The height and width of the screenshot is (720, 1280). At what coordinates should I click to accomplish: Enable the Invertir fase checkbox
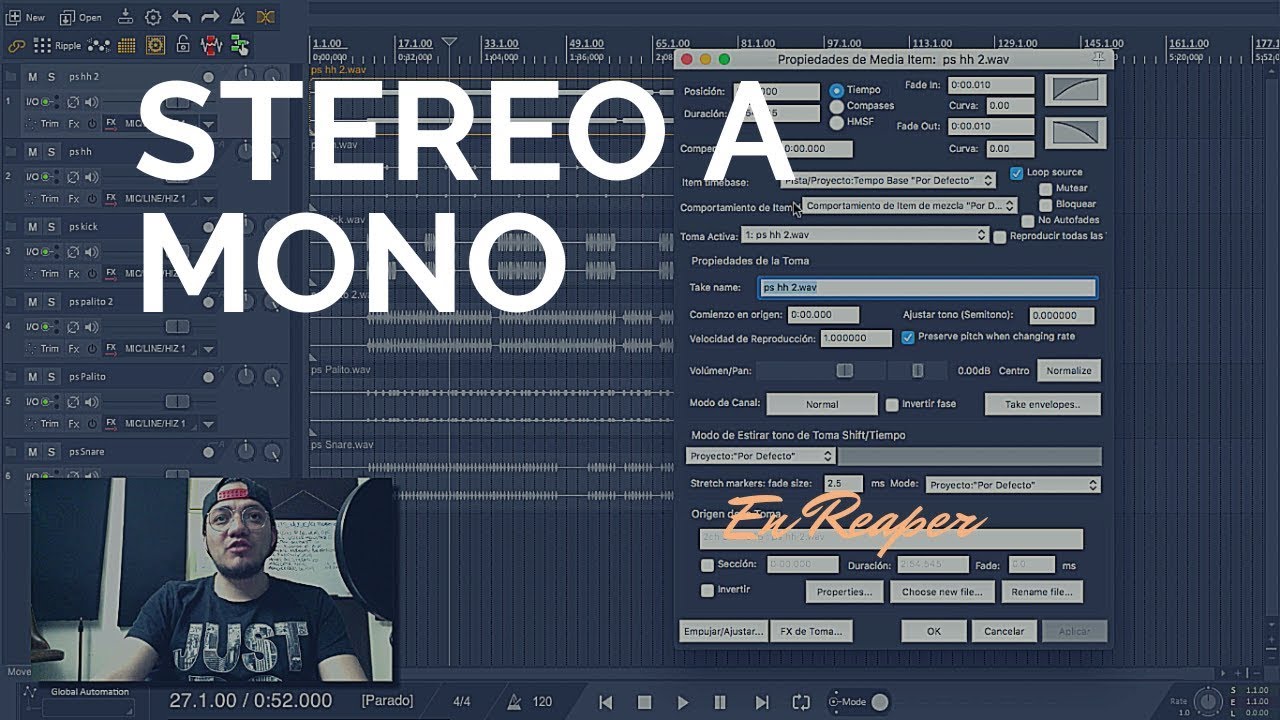click(x=892, y=404)
